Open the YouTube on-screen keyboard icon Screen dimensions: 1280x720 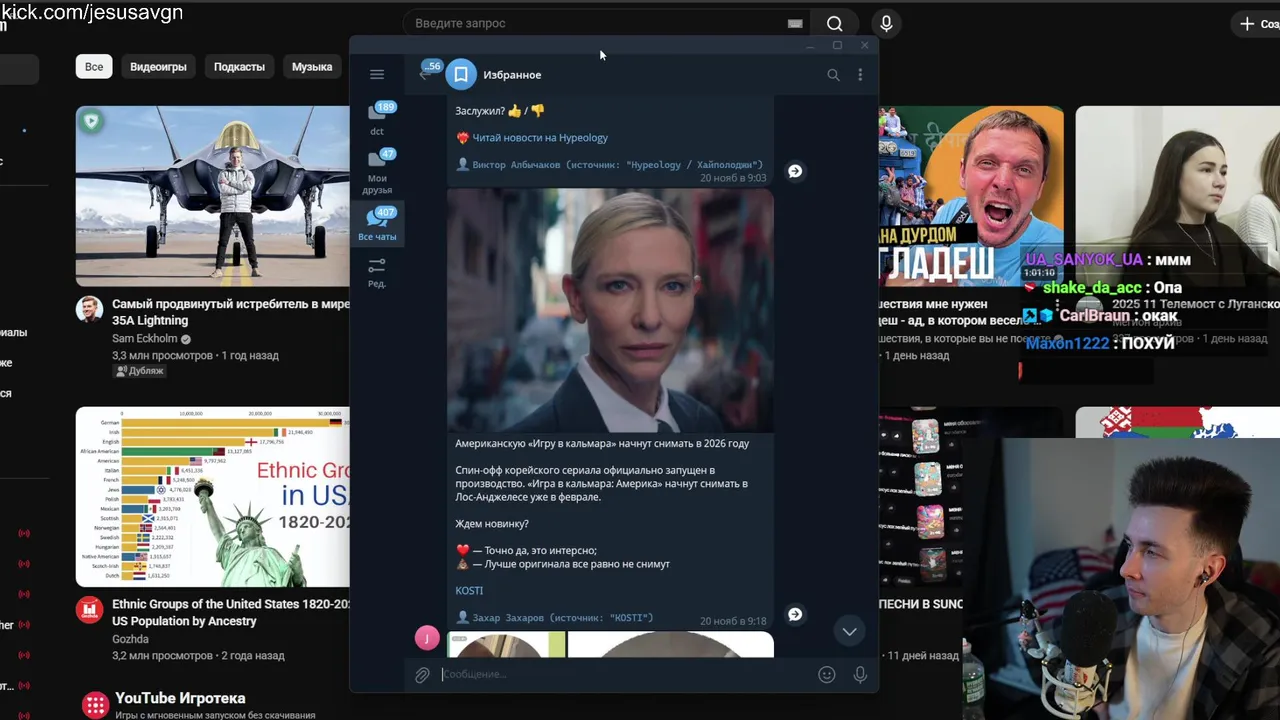tap(795, 23)
